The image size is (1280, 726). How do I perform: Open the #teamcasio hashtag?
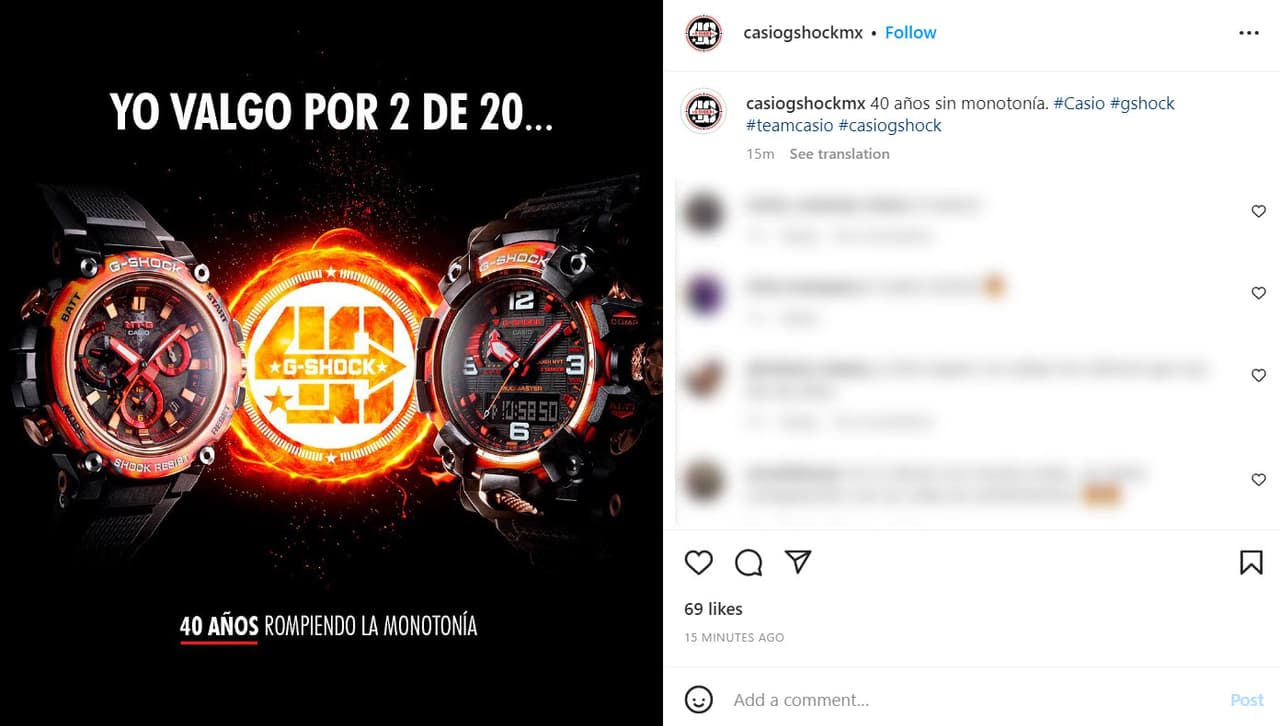[790, 125]
